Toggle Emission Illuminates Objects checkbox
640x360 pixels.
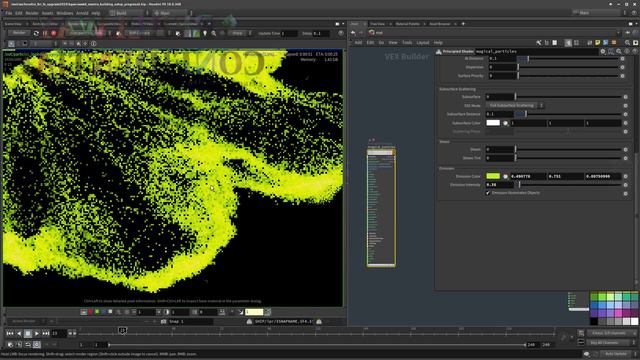488,193
